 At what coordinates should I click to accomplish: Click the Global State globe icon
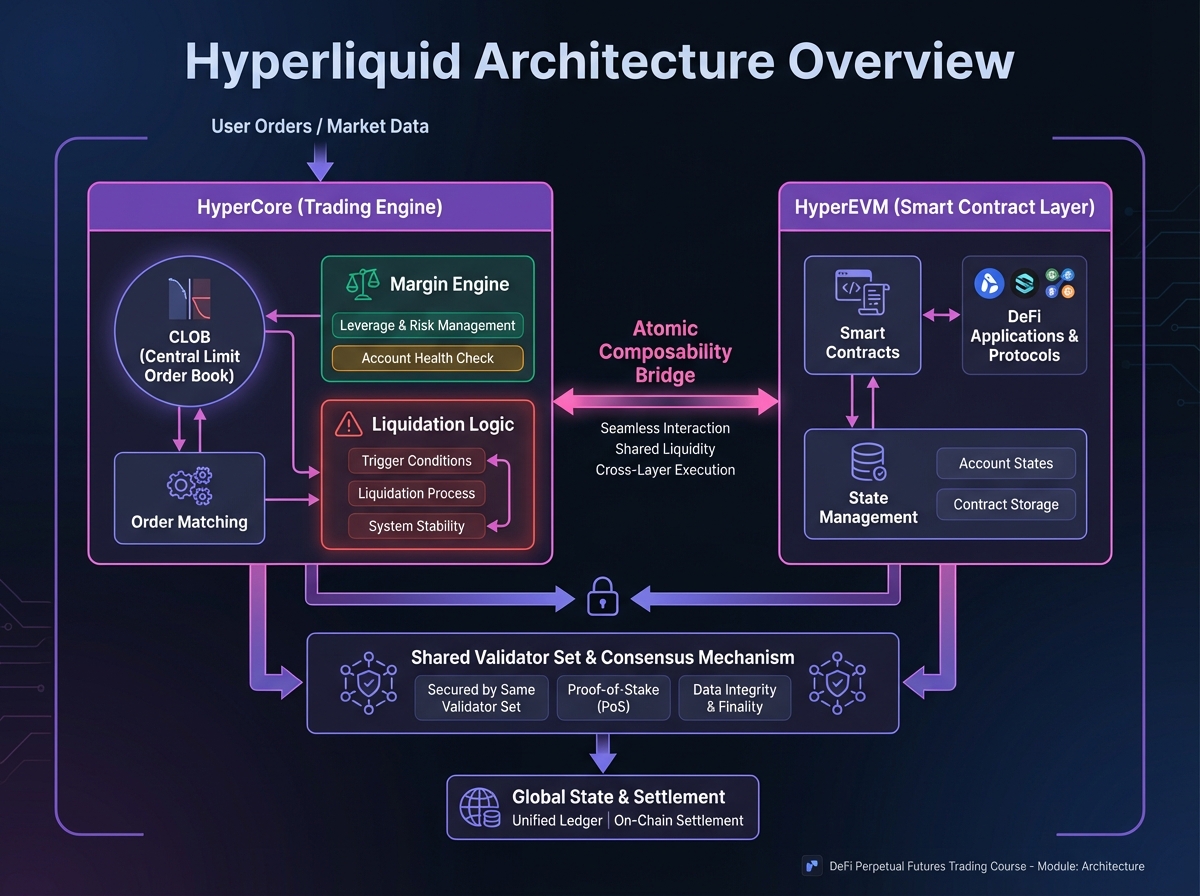479,807
